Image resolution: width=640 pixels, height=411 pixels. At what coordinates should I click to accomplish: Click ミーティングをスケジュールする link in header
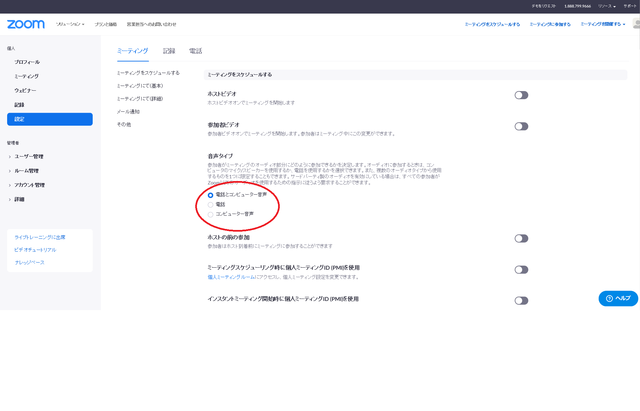(492, 23)
